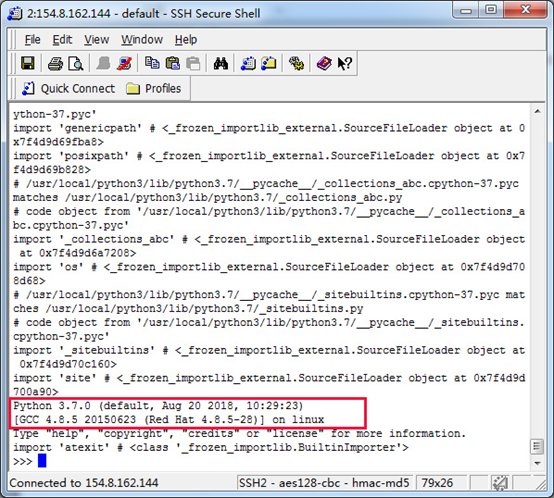Expand the Profiles dropdown
Viewport: 554px width, 498px height.
[154, 88]
